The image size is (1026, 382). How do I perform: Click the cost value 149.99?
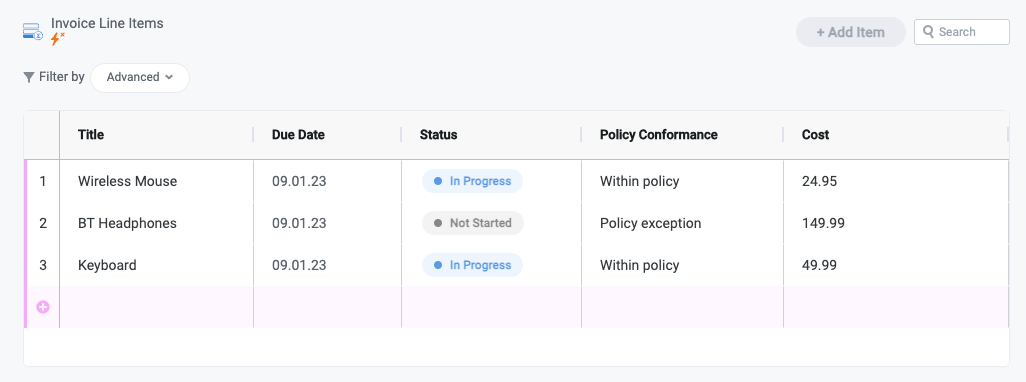[x=823, y=223]
